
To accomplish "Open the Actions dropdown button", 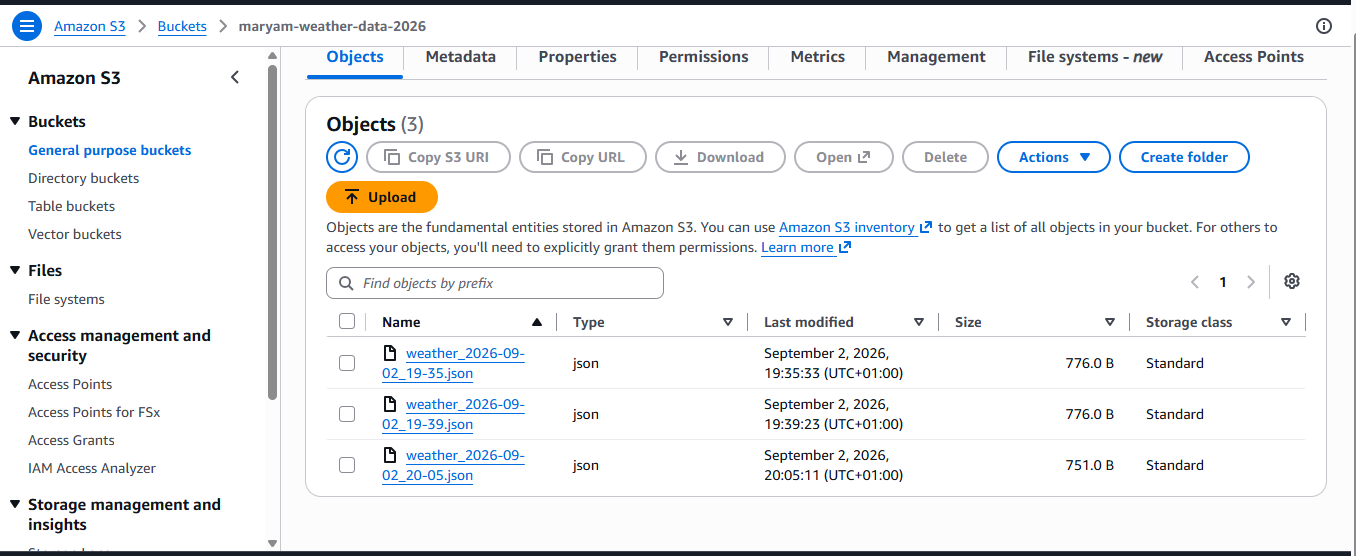I will (x=1054, y=157).
